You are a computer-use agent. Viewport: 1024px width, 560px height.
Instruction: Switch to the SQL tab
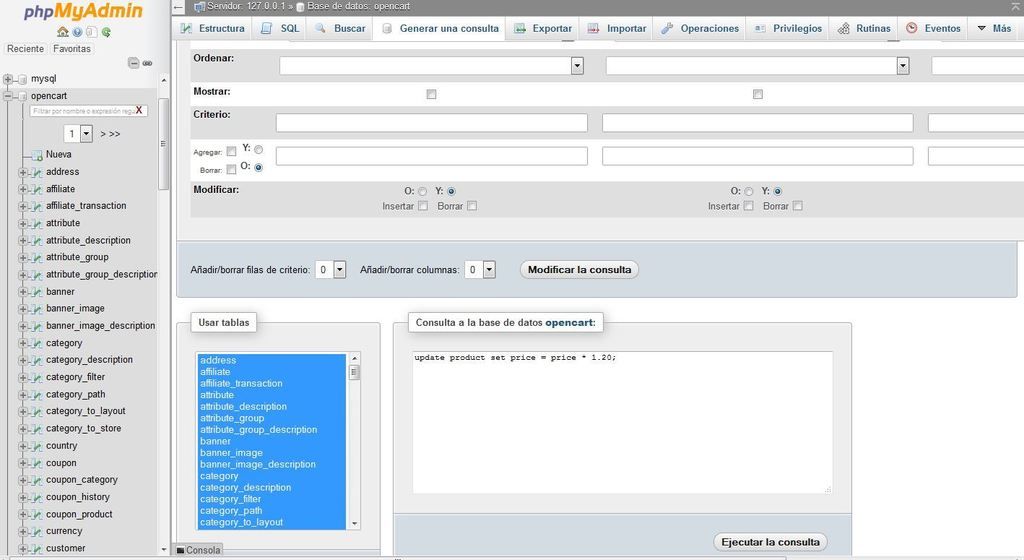click(x=280, y=28)
